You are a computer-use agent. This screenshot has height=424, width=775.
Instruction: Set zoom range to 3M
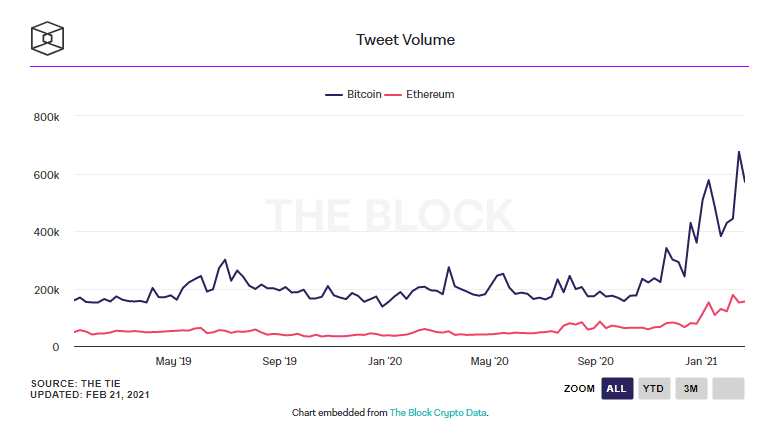pyautogui.click(x=690, y=388)
